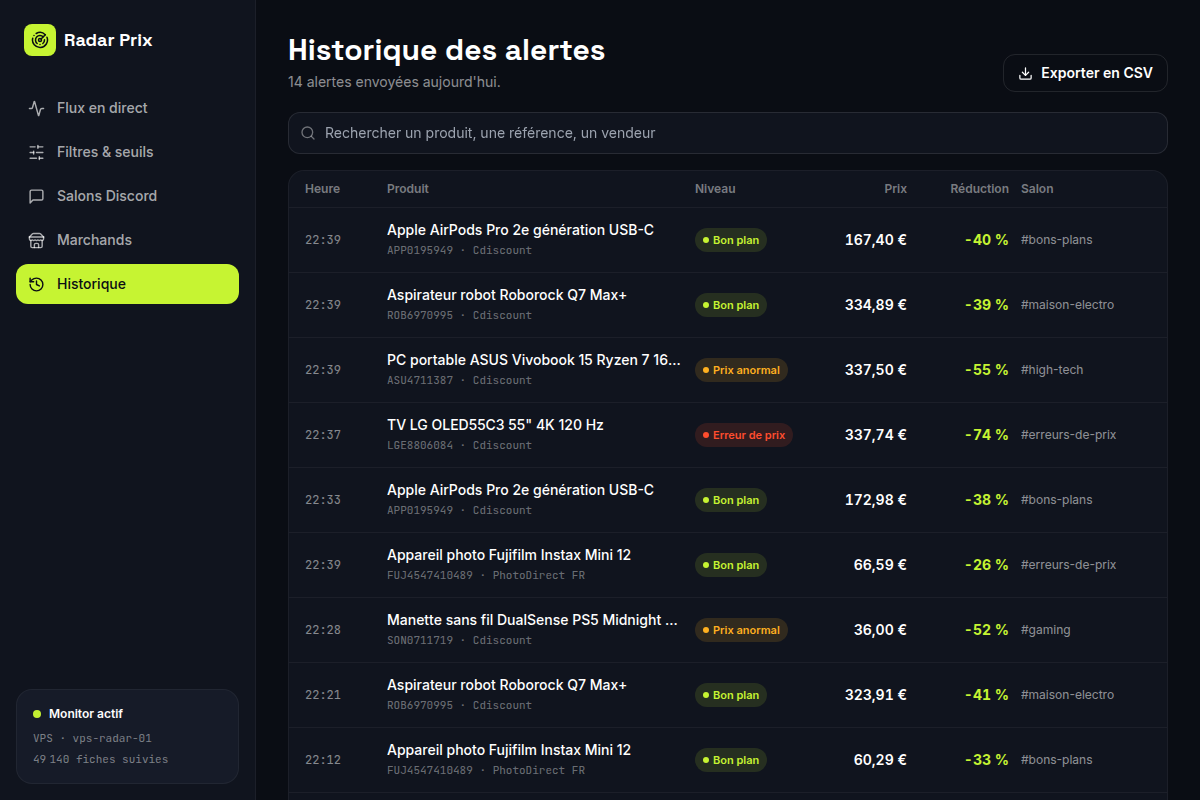This screenshot has width=1200, height=800.
Task: Click reference ROB6970995 on 323,91 € row
Action: (x=420, y=705)
